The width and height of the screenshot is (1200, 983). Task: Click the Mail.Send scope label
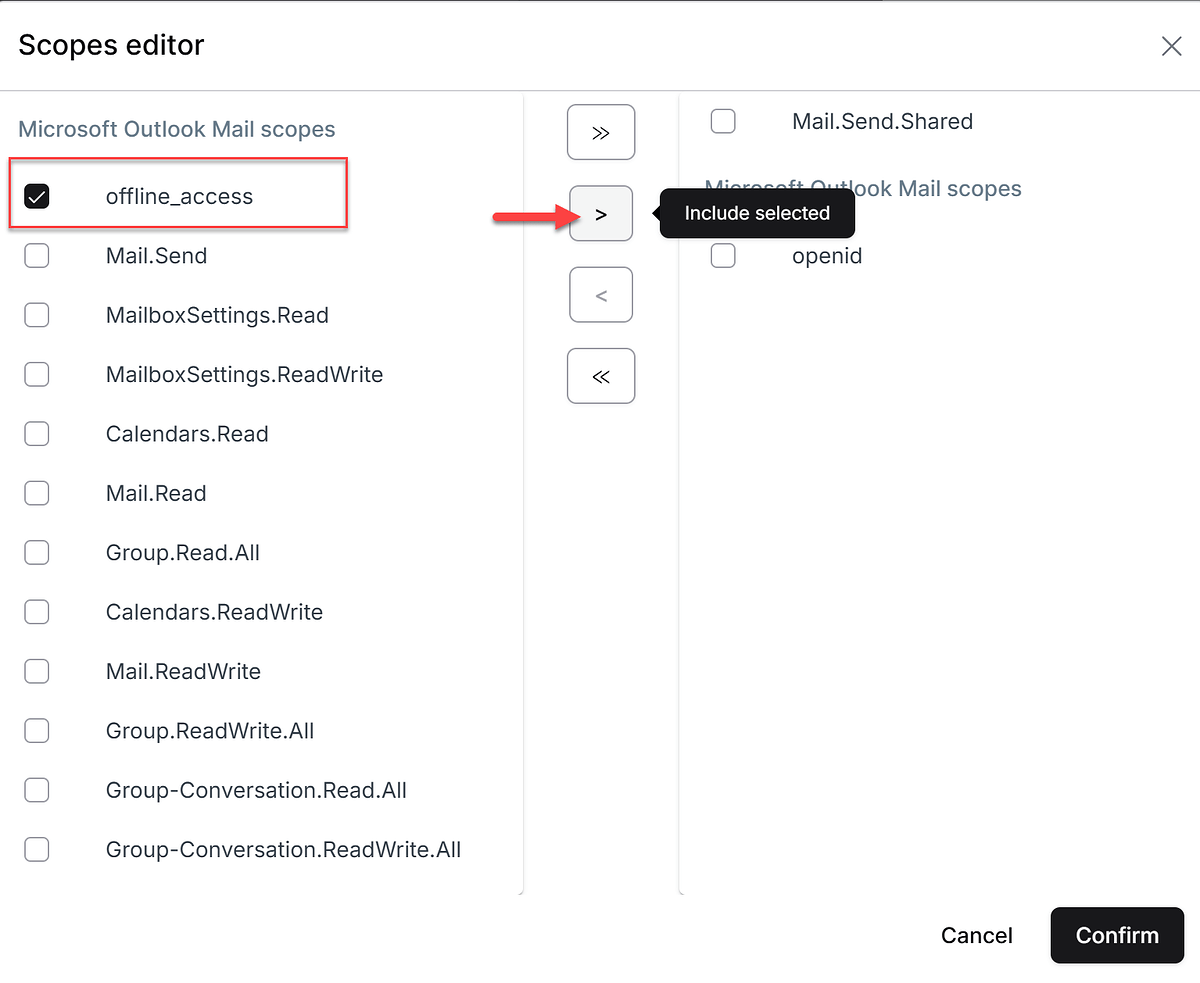coord(157,256)
